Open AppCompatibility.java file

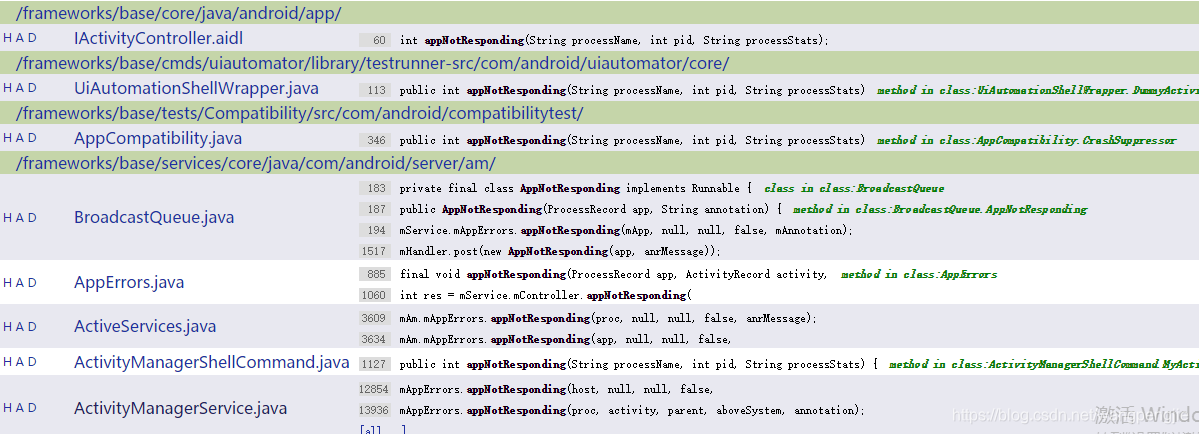[x=158, y=138]
